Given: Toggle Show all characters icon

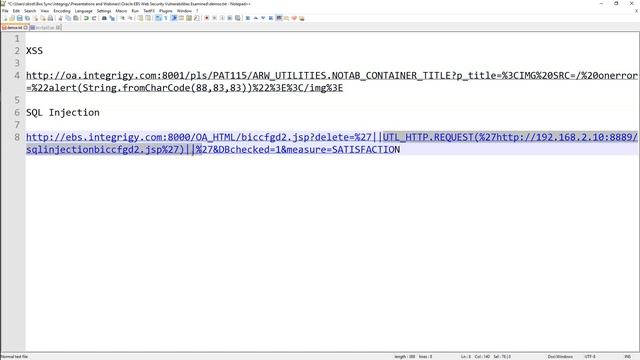Looking at the screenshot, I should point(166,18).
